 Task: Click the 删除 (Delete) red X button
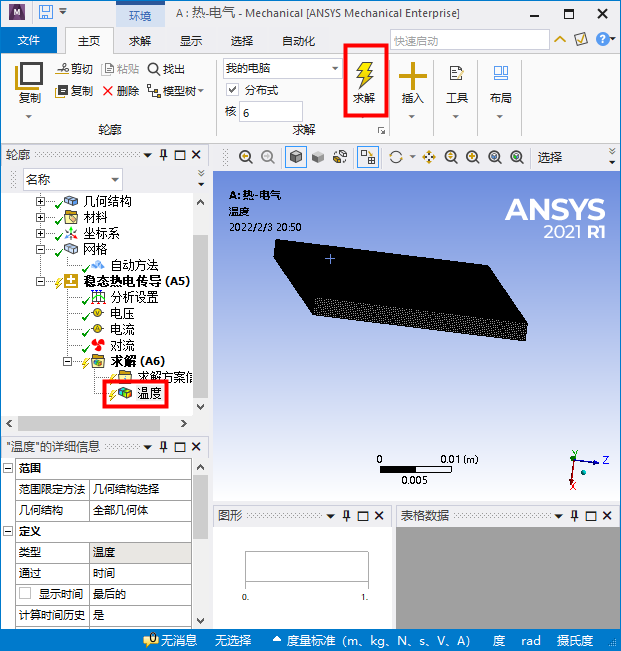pos(120,91)
